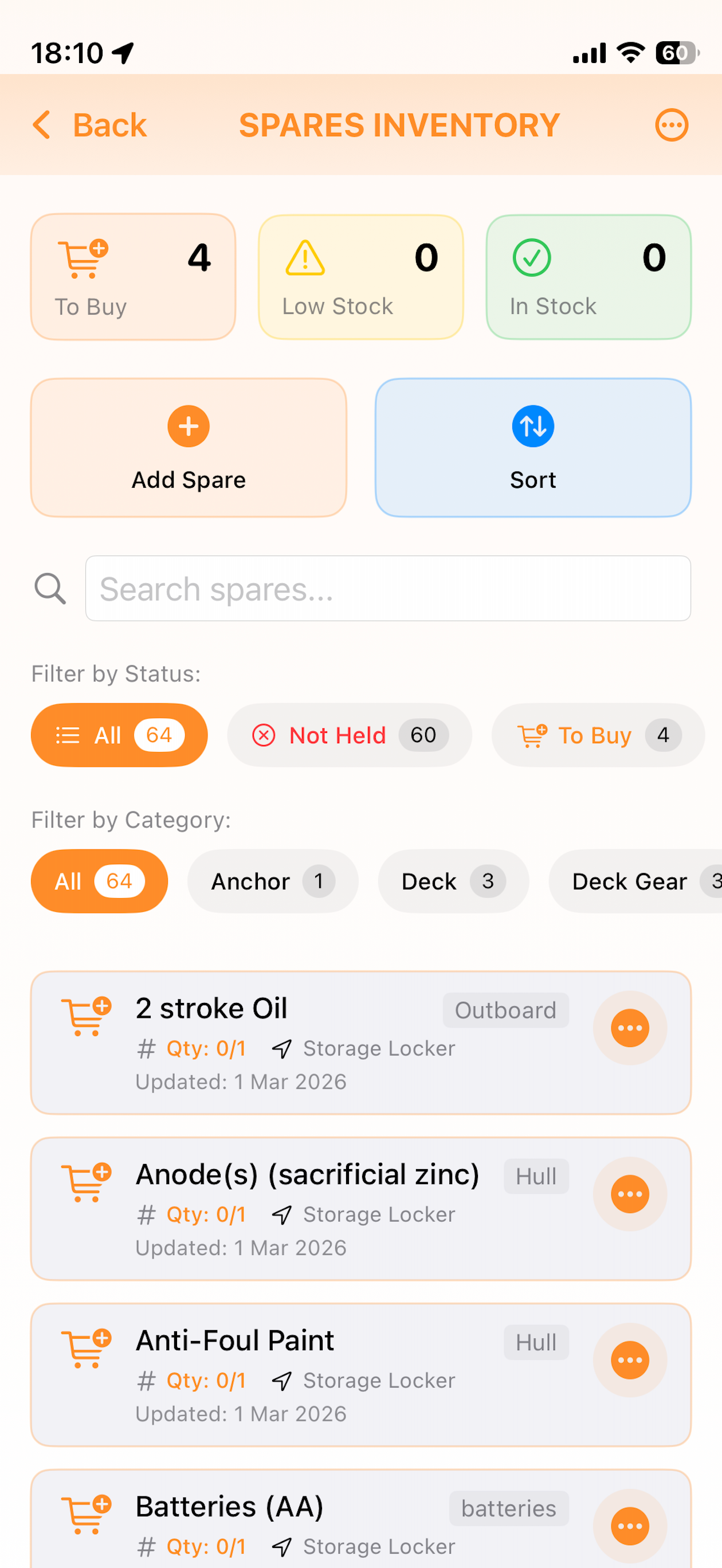
Task: Select the Deck category filter
Action: tap(453, 881)
